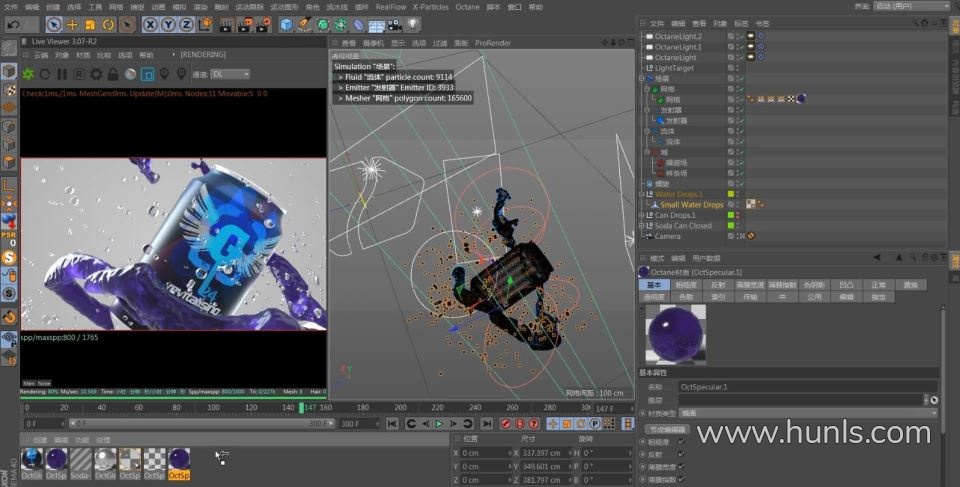Click the X size field 337.397 cm
The height and width of the screenshot is (487, 960).
pyautogui.click(x=544, y=453)
